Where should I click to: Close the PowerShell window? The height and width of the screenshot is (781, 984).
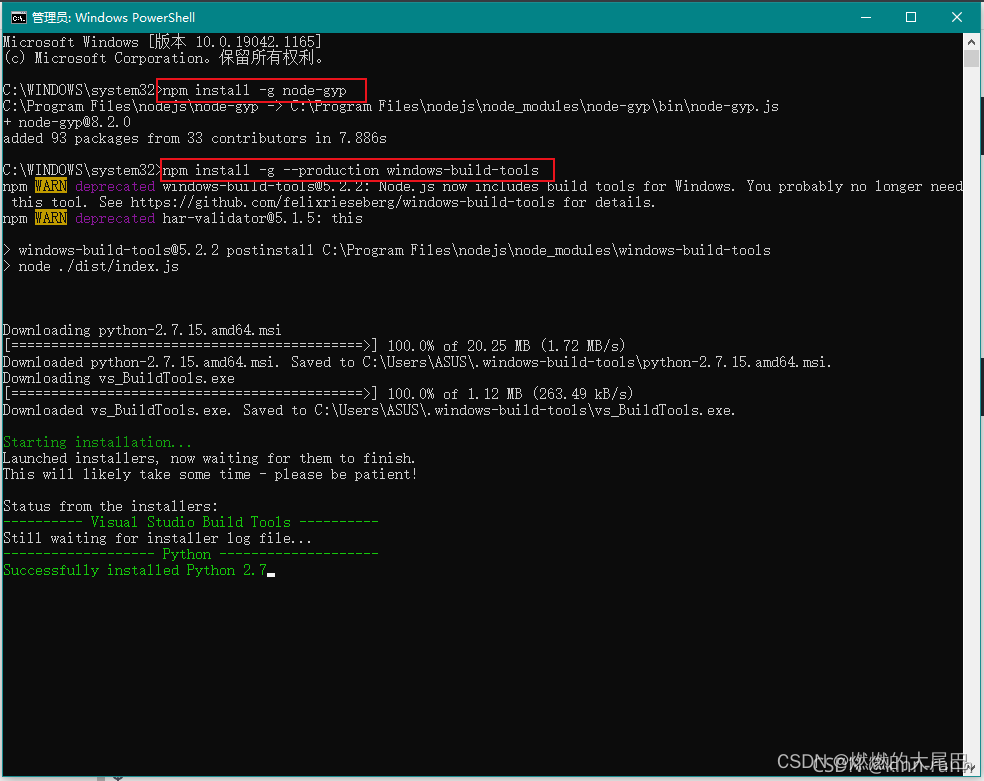pyautogui.click(x=956, y=18)
